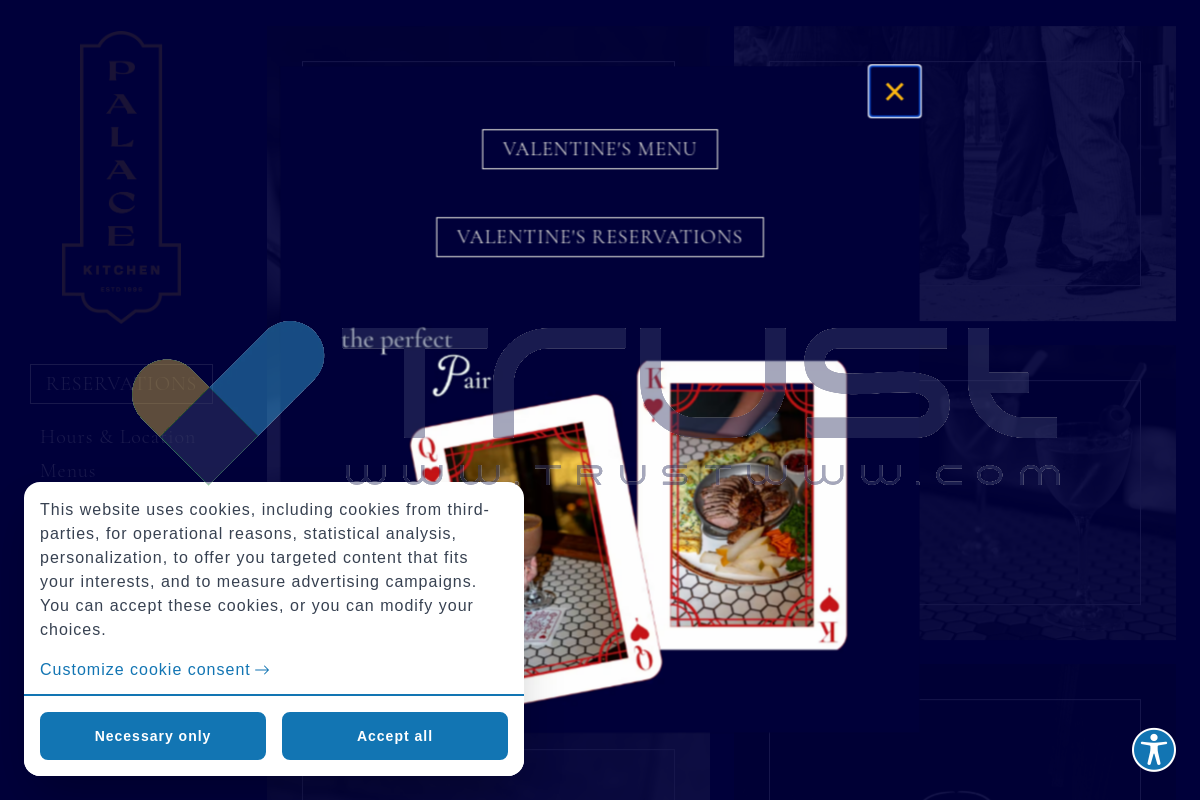Click the Queen of Hearts card image

(x=537, y=550)
